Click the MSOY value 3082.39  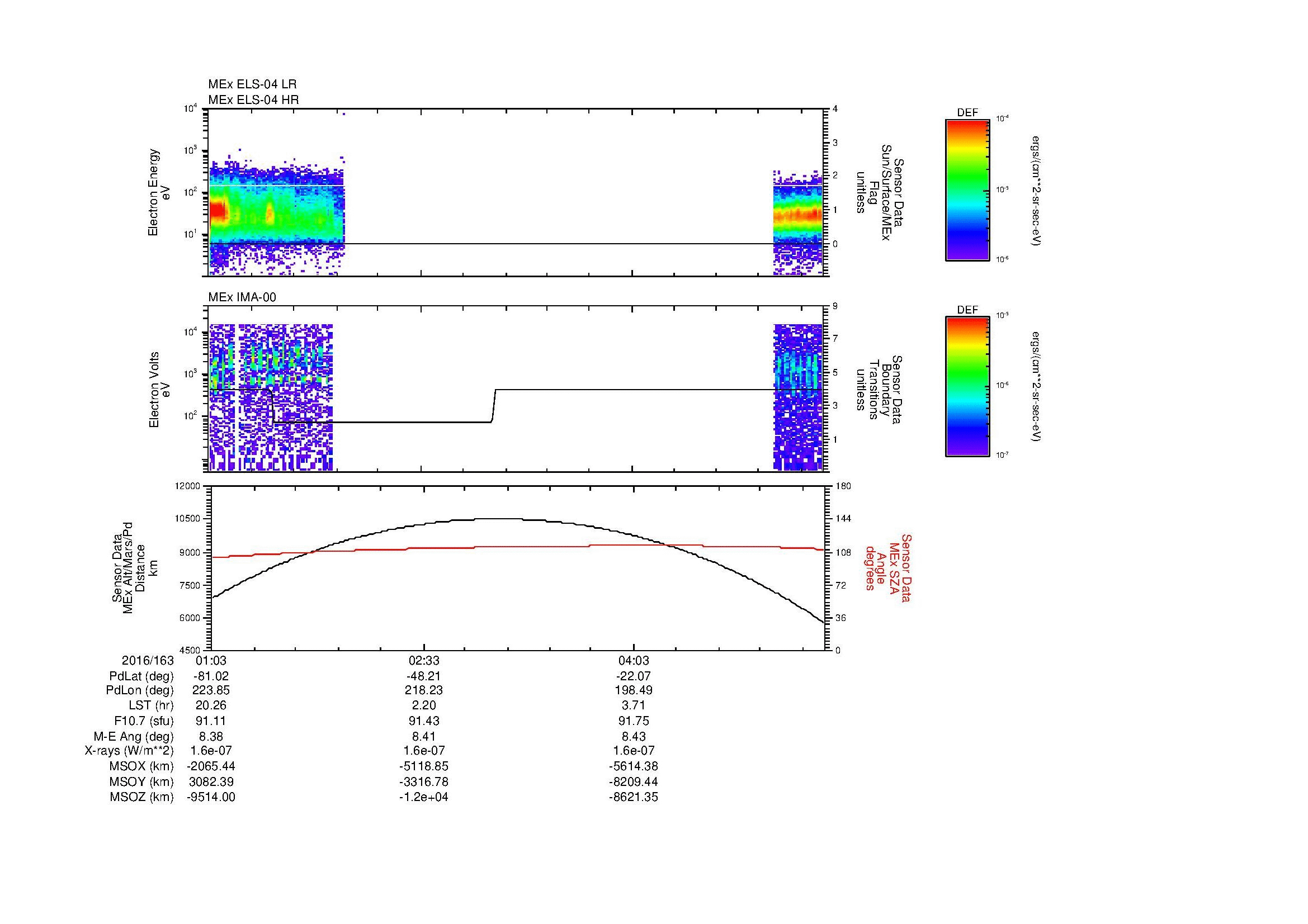(x=211, y=781)
